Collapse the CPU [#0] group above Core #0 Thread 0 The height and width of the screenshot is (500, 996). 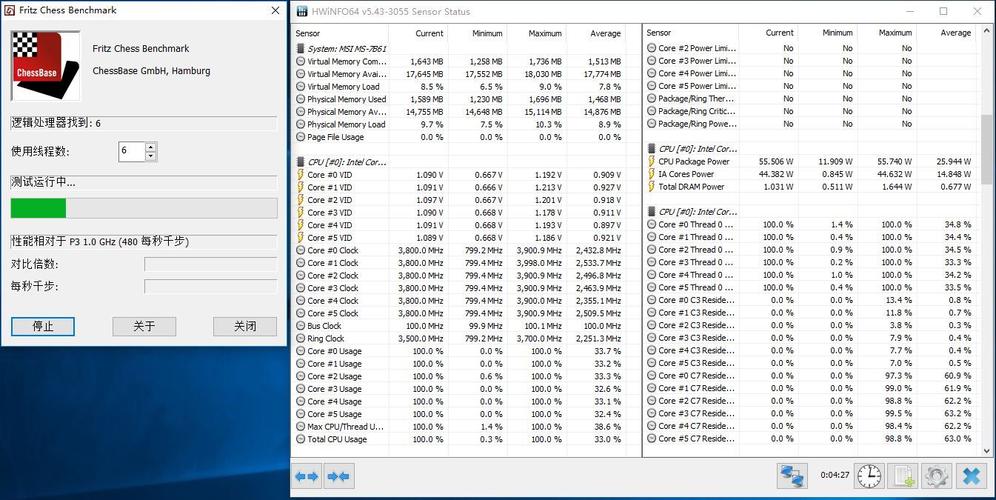click(692, 212)
